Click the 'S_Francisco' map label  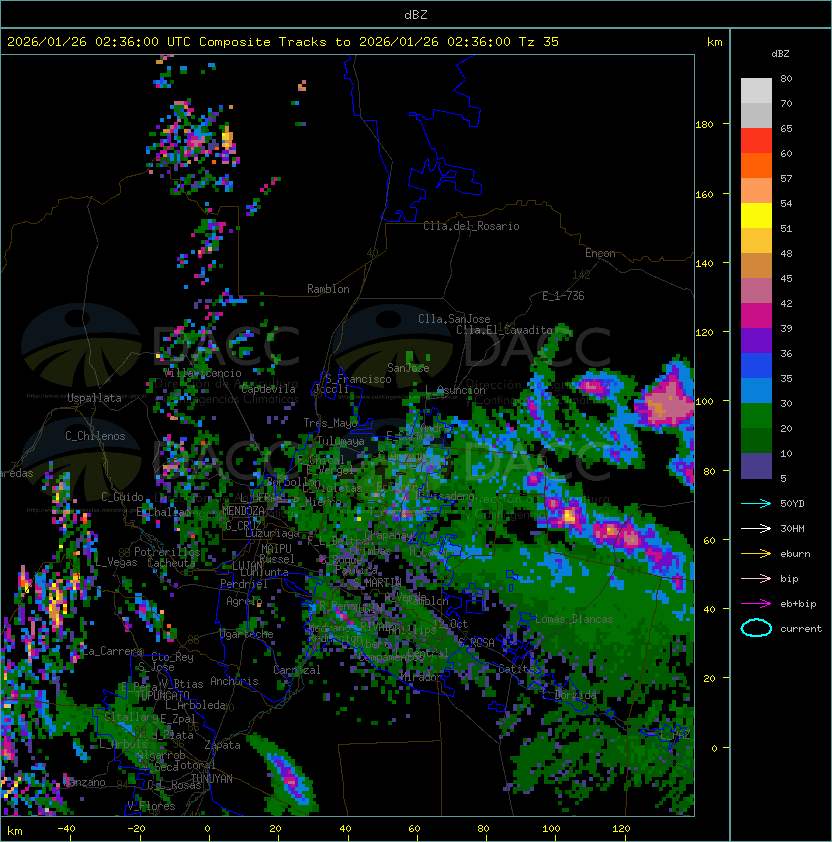(359, 379)
